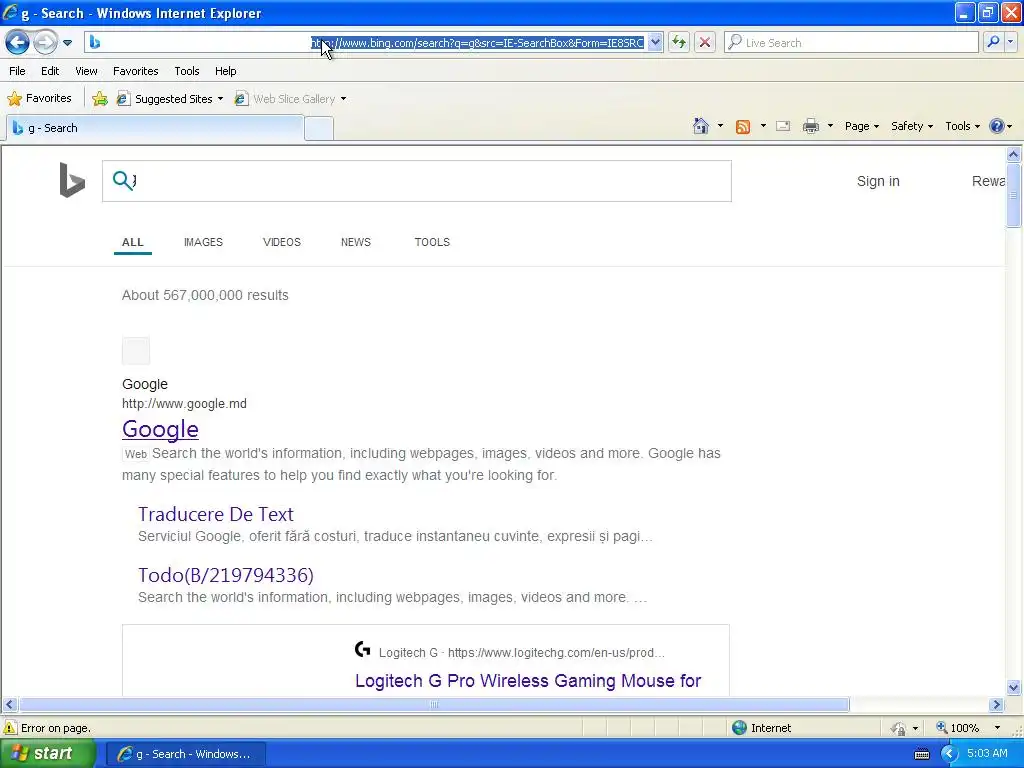Select the ALL results tab

coord(133,242)
